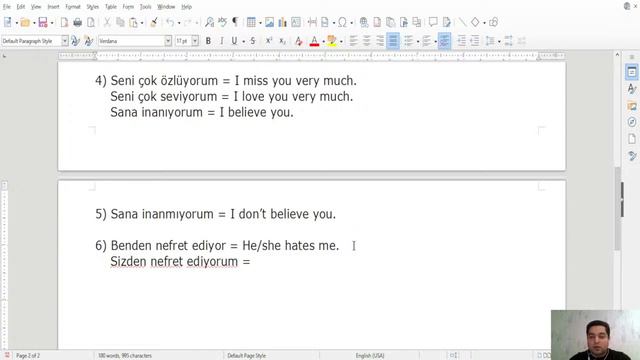Open the File menu
The width and height of the screenshot is (640, 360).
(7, 7)
